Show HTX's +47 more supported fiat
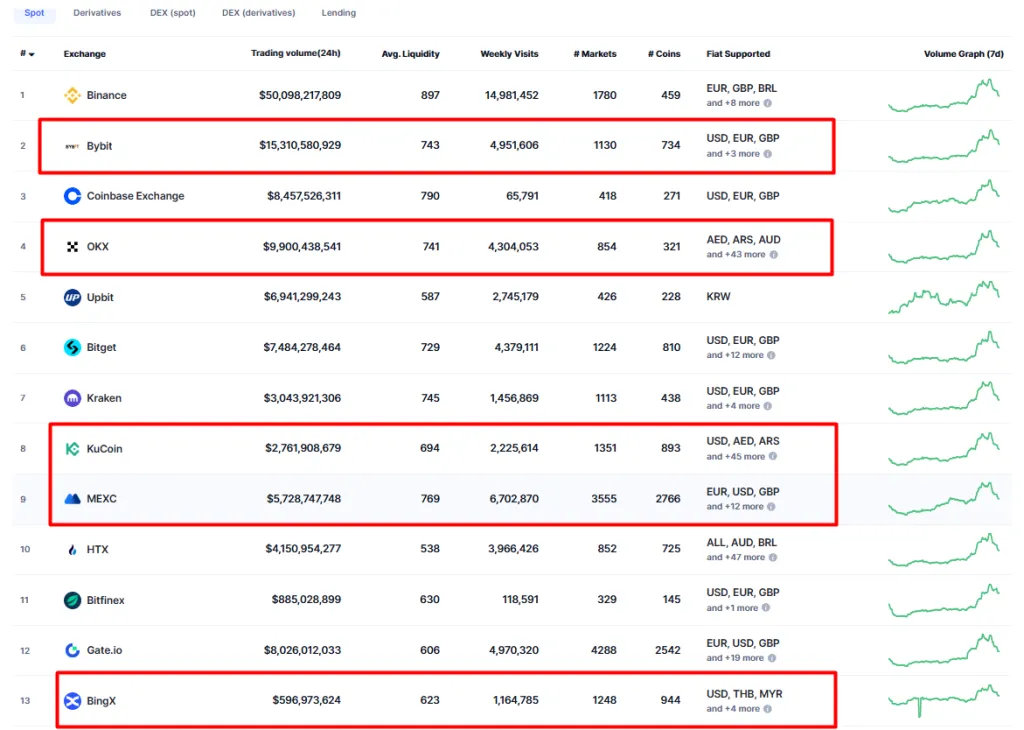This screenshot has width=1024, height=730. click(x=736, y=557)
